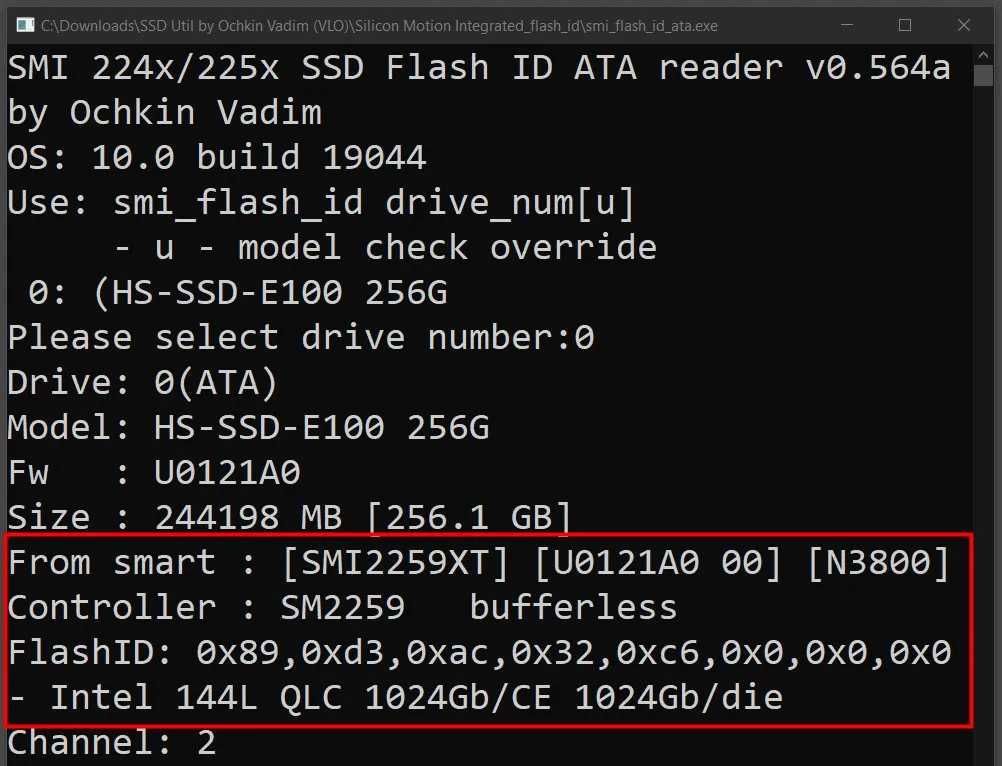
Task: Click the '[SMI2259XT]' text in From smart line
Action: (396, 562)
